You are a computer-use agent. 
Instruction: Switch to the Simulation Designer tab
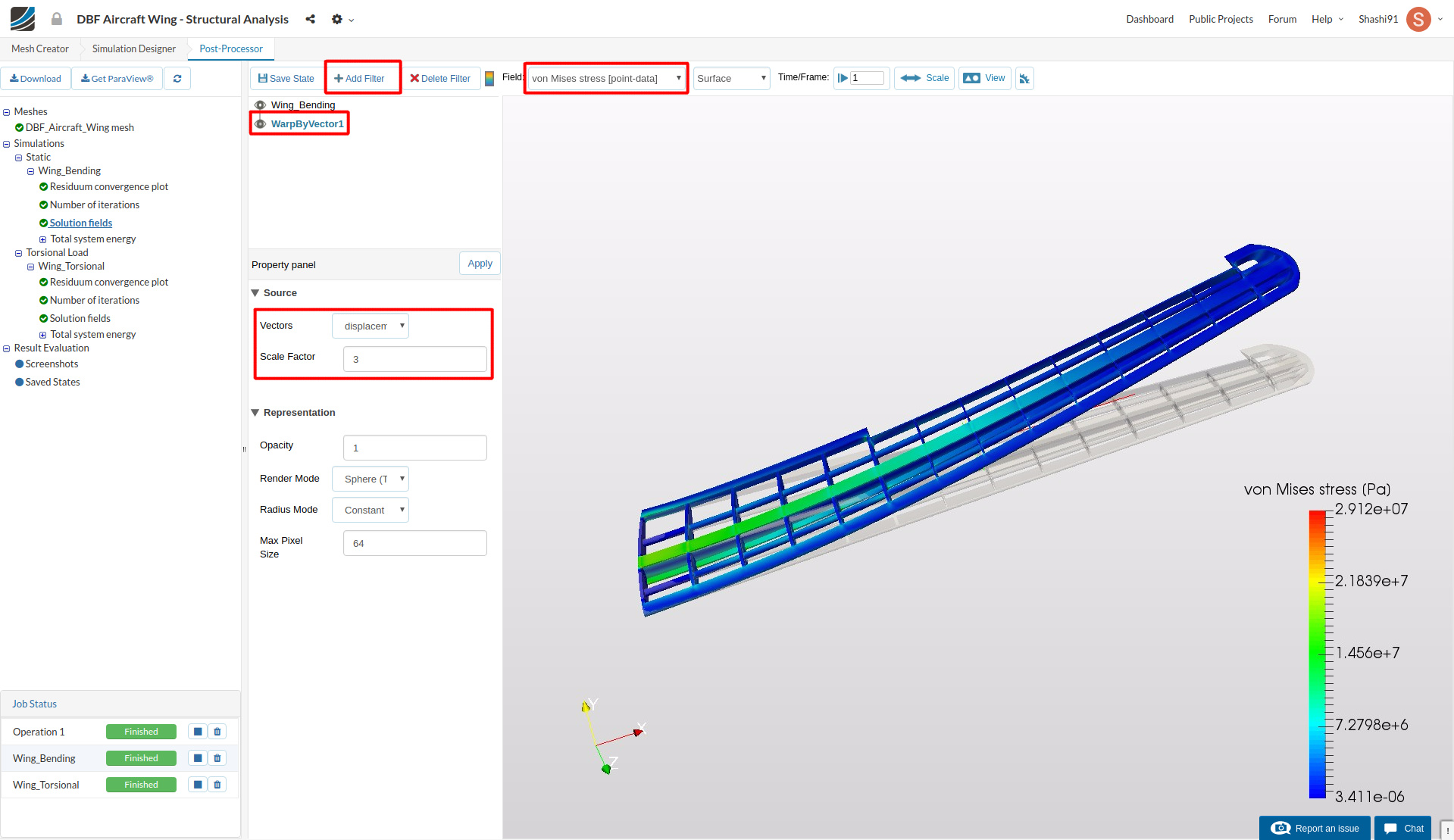134,48
